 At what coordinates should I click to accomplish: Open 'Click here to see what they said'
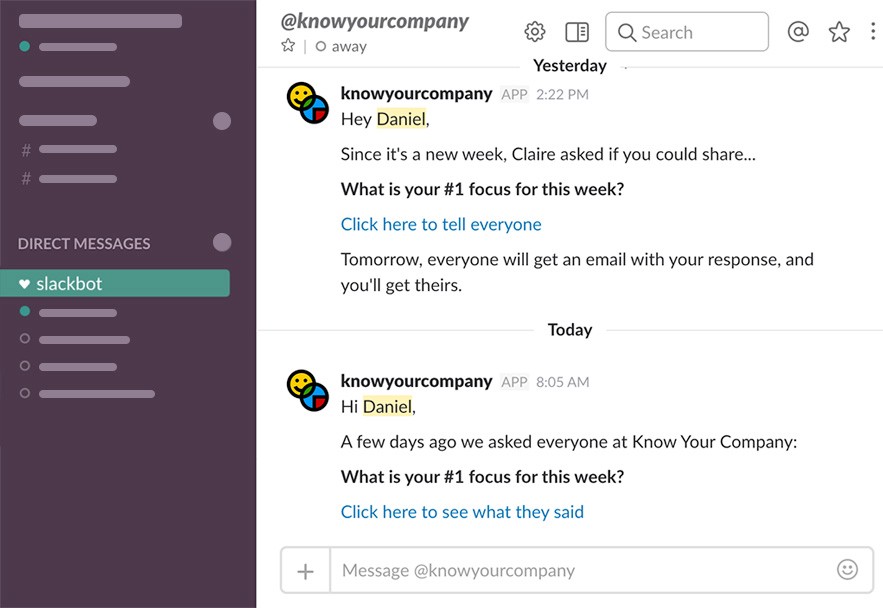pos(462,512)
